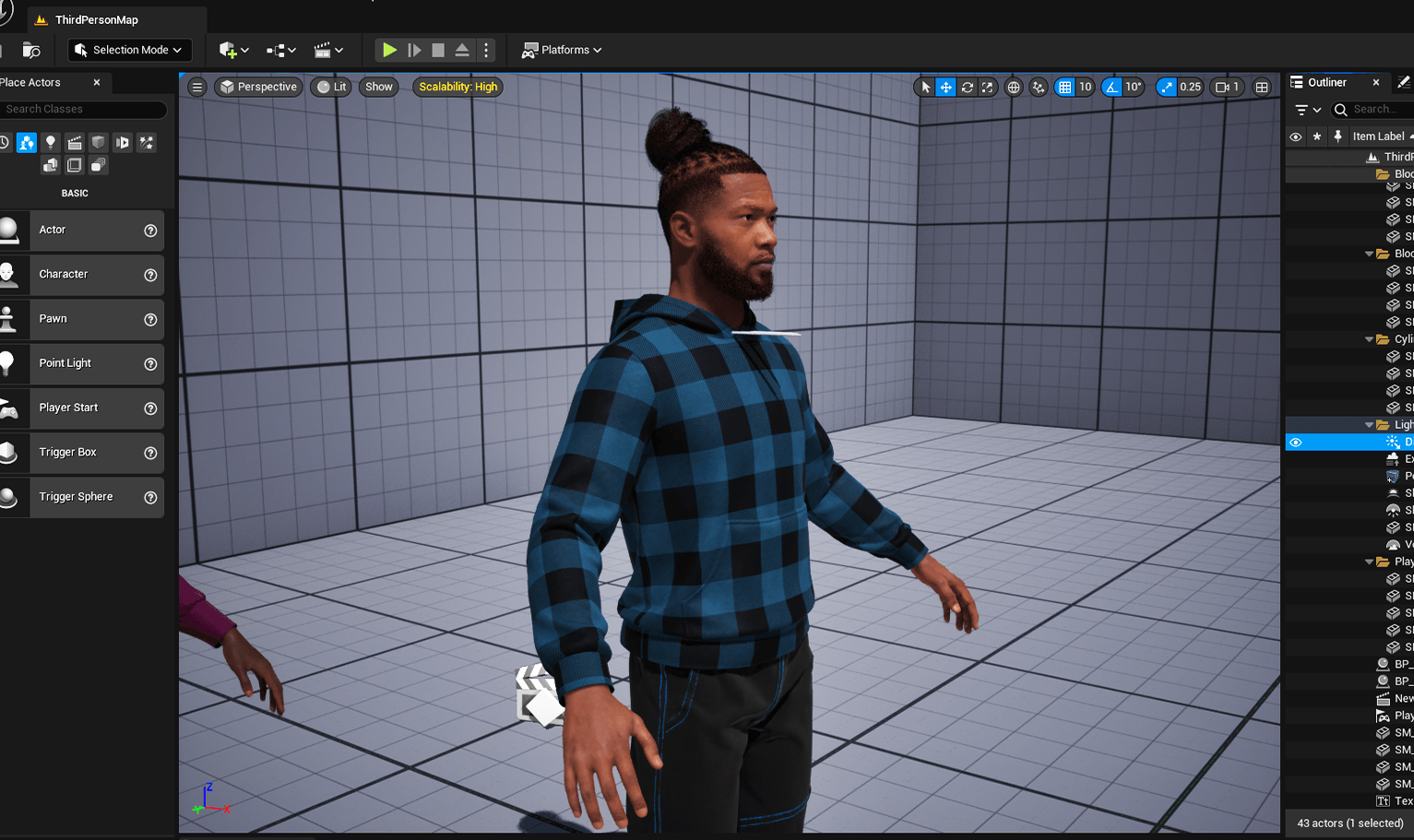
Task: Choose the Rotate gizmo tool
Action: coord(967,87)
